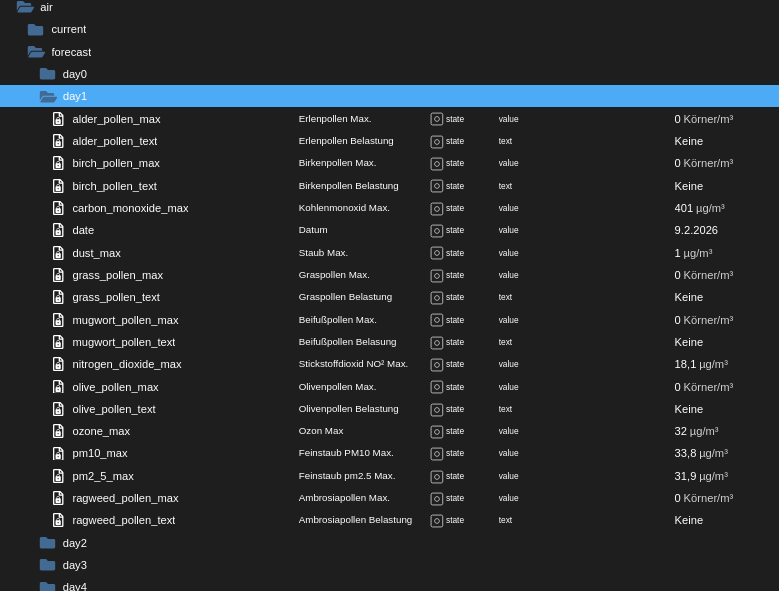Click the Feinstaub PM10 Max. name
The height and width of the screenshot is (591, 779).
(x=346, y=453)
